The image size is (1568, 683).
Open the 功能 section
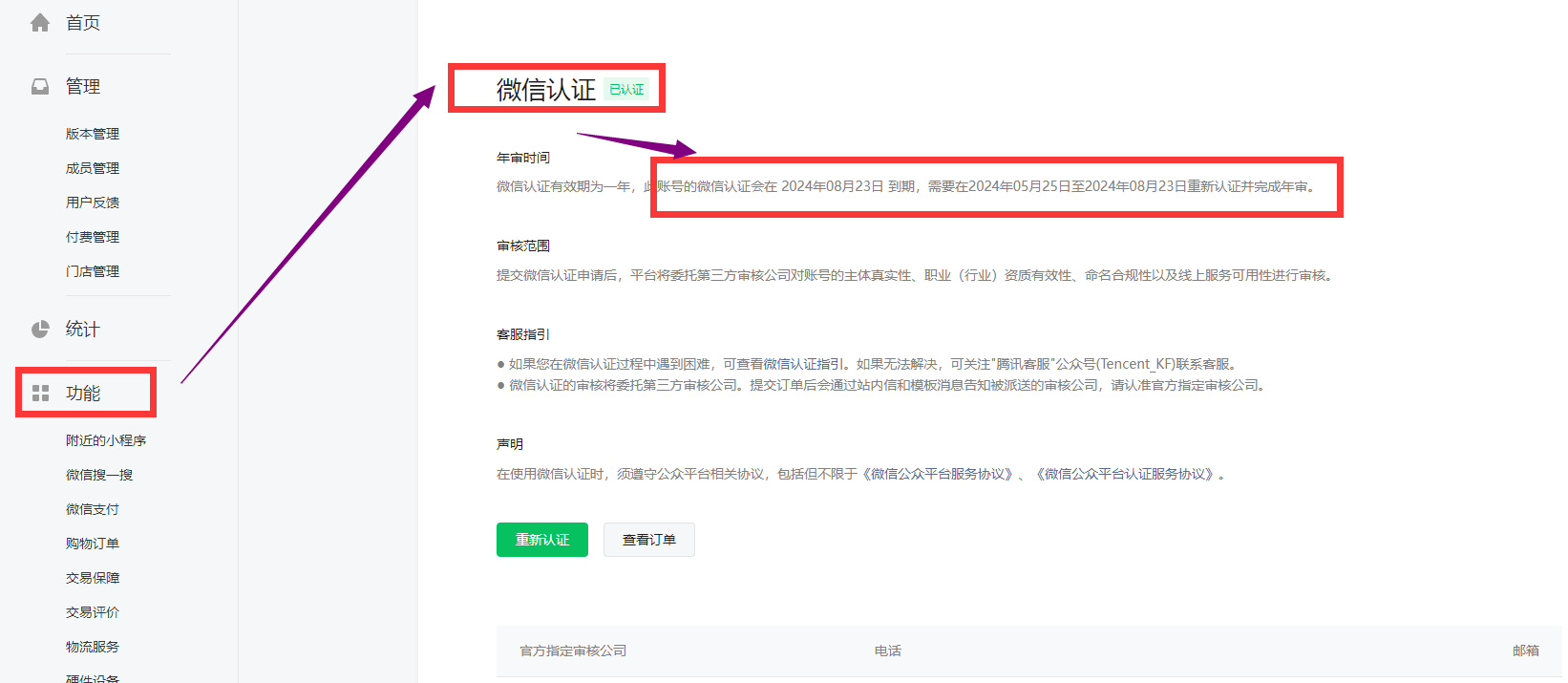coord(83,394)
